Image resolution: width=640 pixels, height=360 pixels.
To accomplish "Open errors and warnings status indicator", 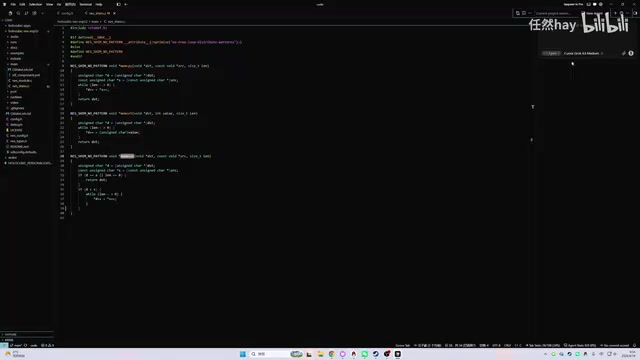I will pyautogui.click(x=47, y=345).
